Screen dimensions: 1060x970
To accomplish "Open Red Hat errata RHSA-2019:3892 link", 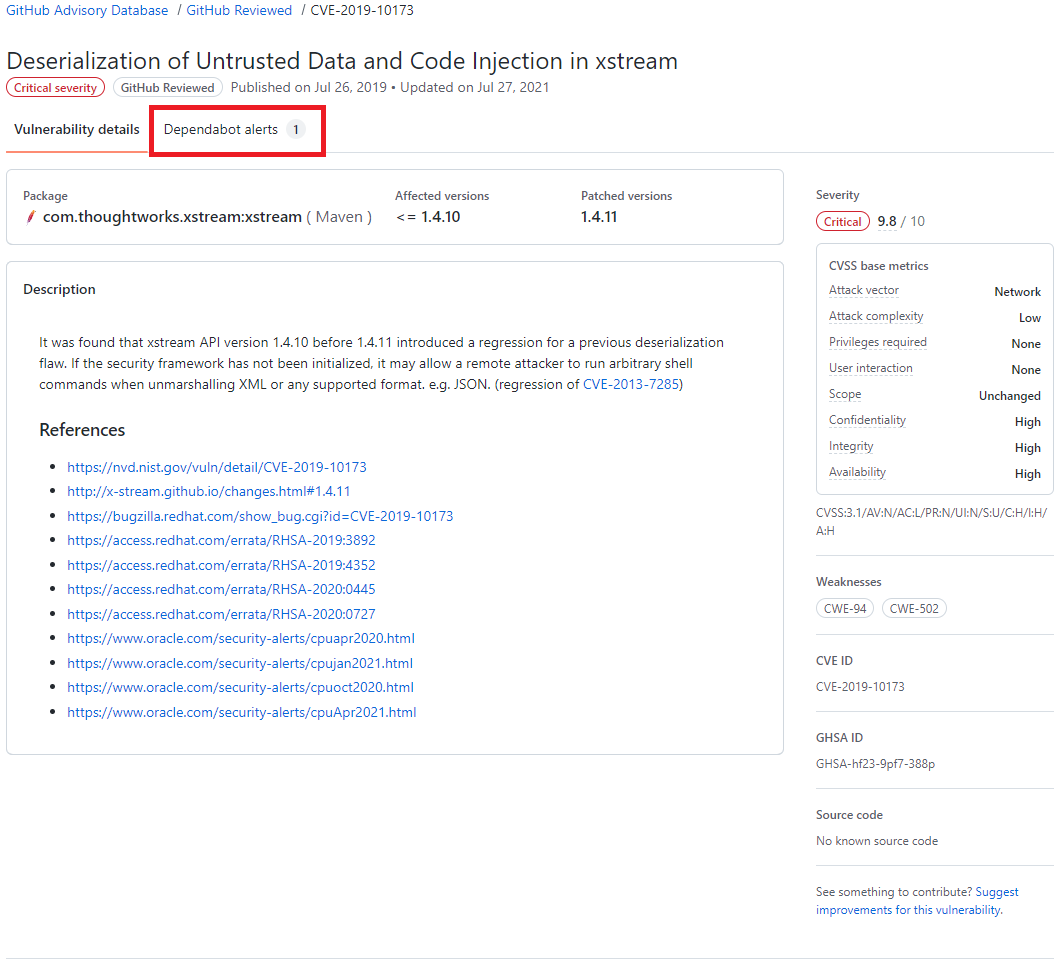I will [x=221, y=540].
